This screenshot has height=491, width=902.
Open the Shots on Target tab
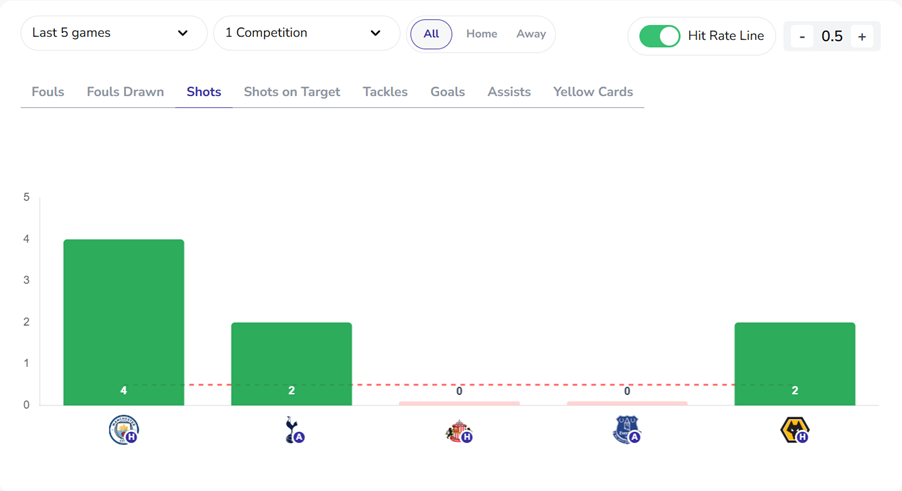pyautogui.click(x=292, y=92)
